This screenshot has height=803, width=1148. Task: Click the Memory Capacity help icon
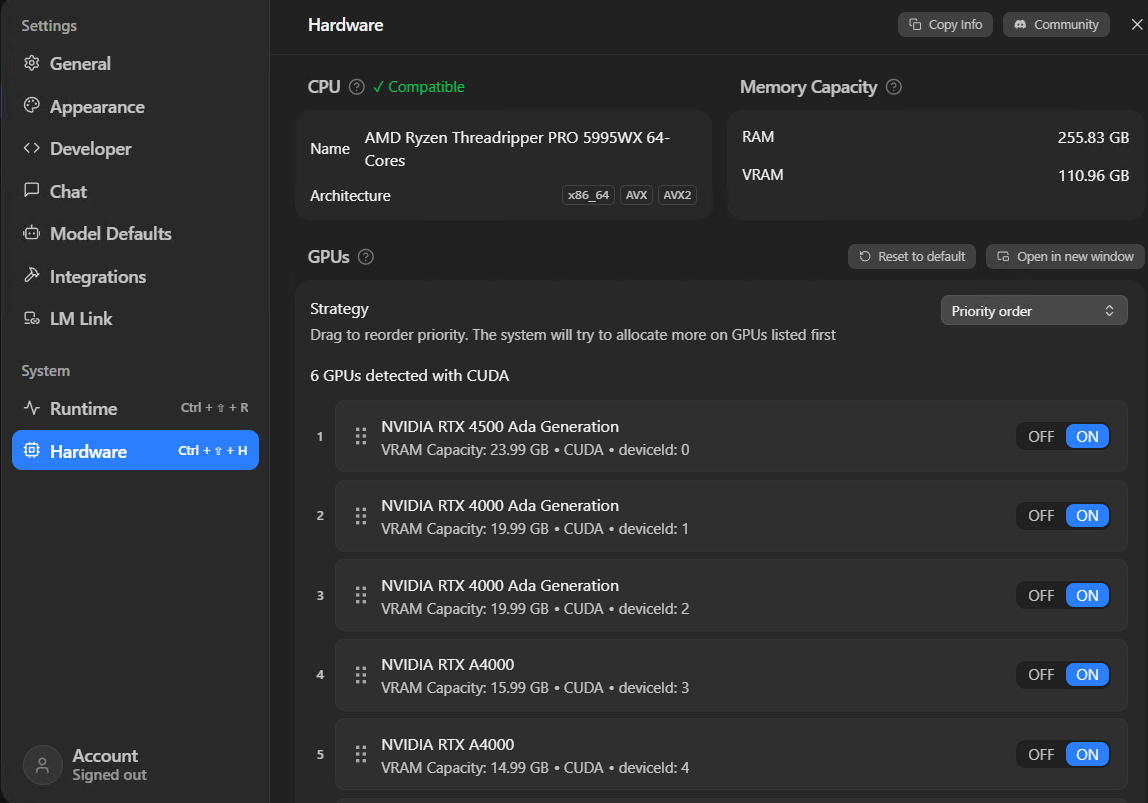(x=893, y=87)
